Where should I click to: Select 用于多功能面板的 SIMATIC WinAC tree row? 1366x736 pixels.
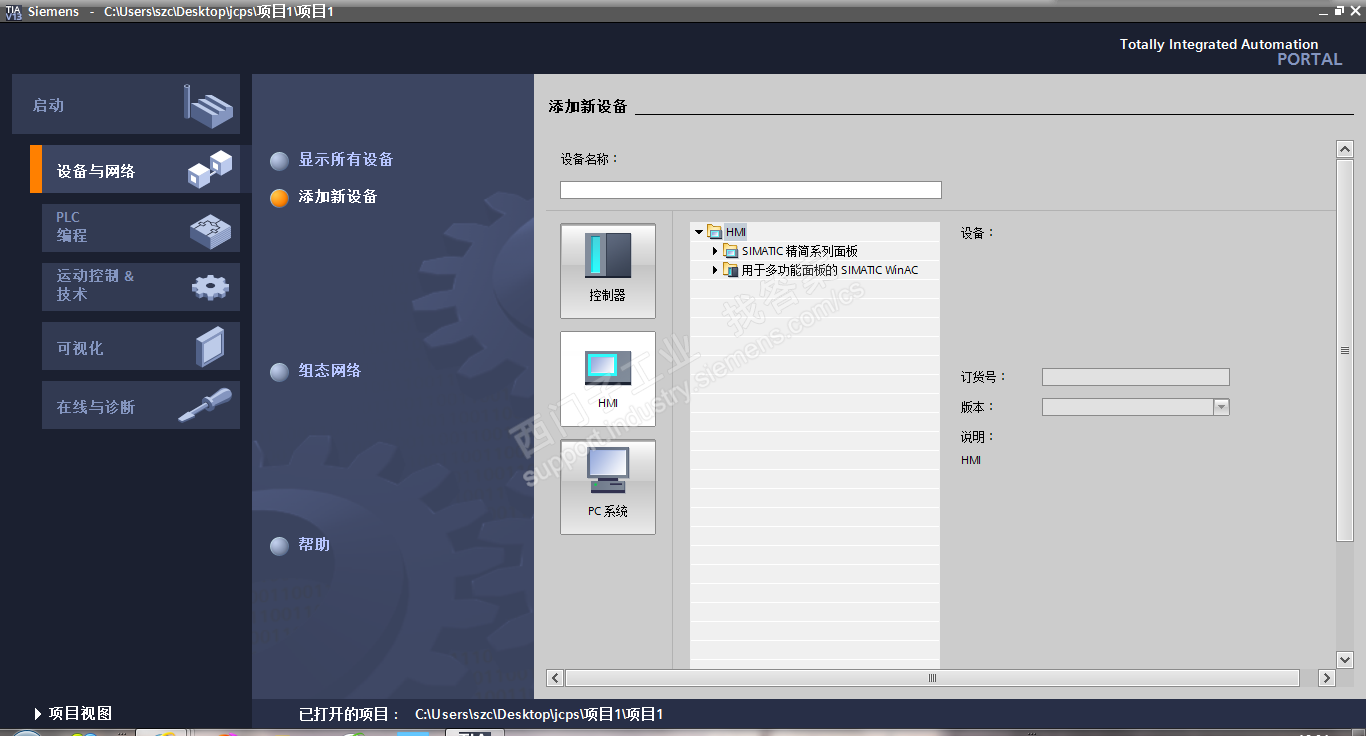(x=815, y=270)
